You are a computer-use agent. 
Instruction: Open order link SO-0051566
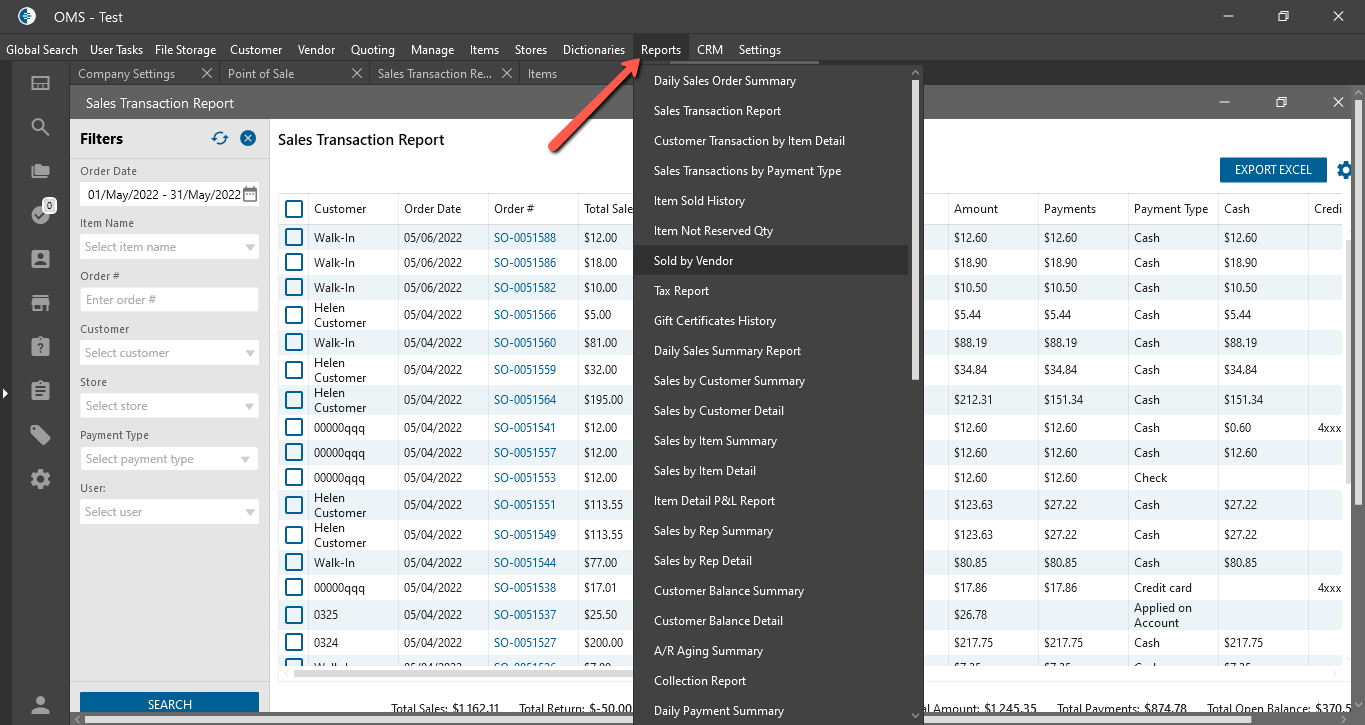click(x=524, y=315)
